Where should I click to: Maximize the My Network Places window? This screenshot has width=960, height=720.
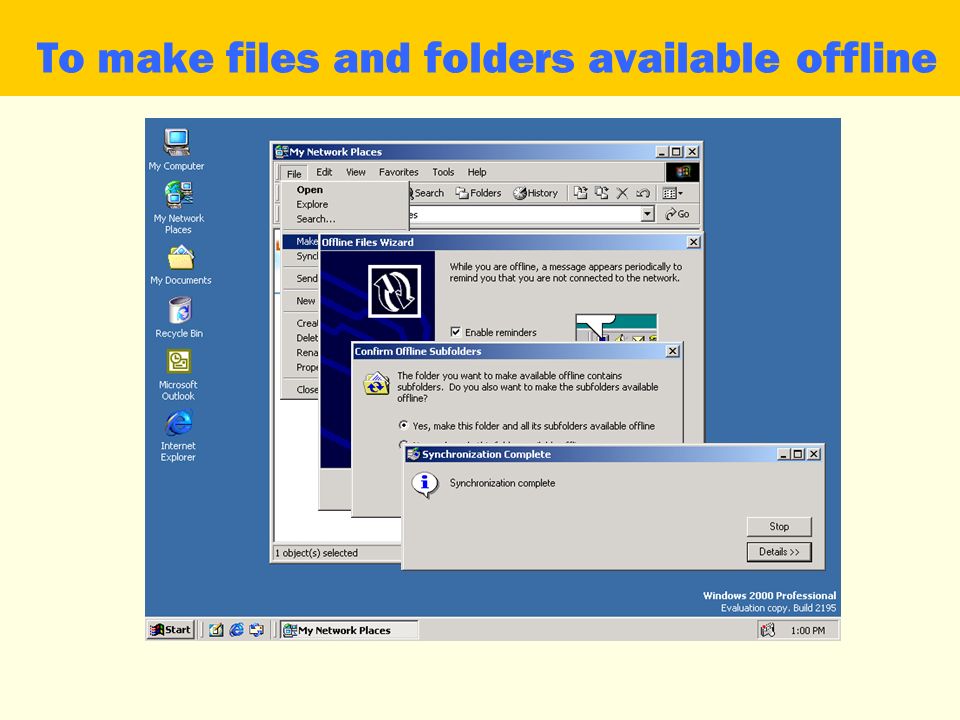[676, 152]
